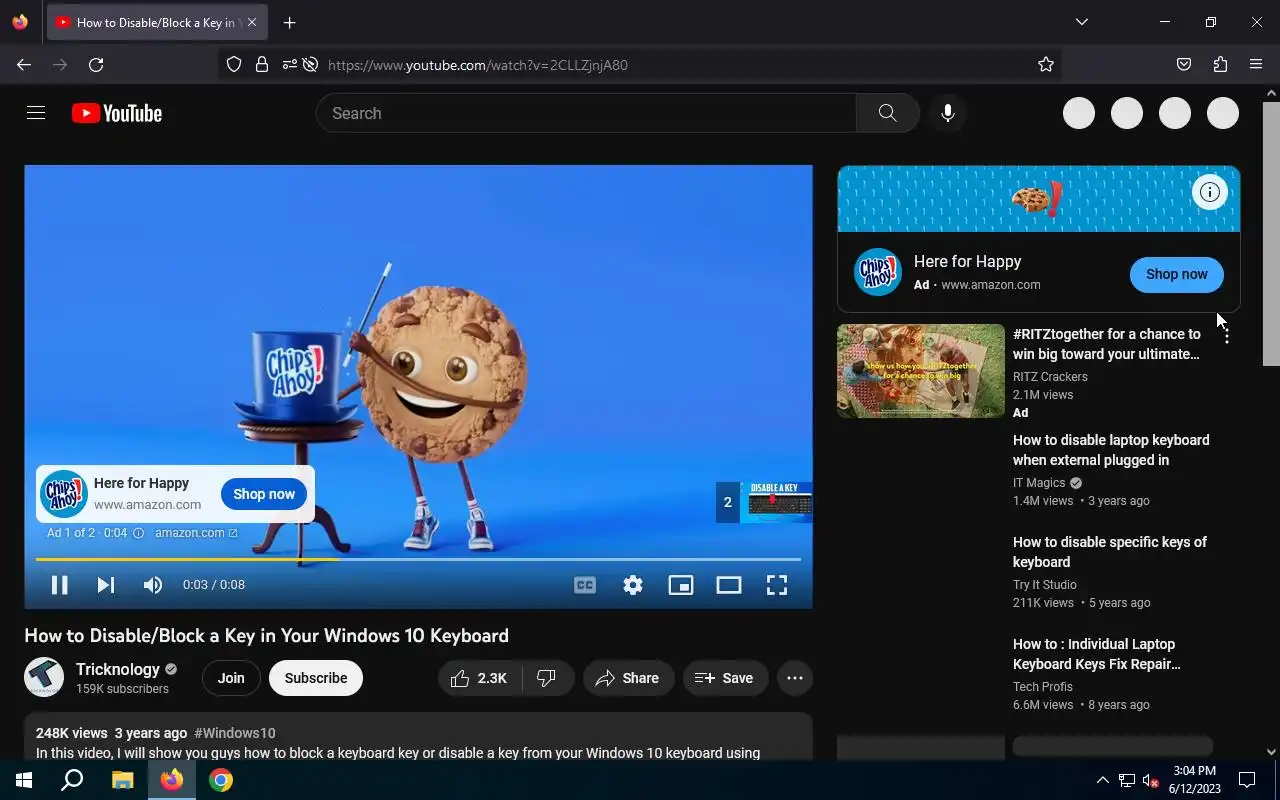Open Windows notification center
1280x800 pixels.
1247,780
